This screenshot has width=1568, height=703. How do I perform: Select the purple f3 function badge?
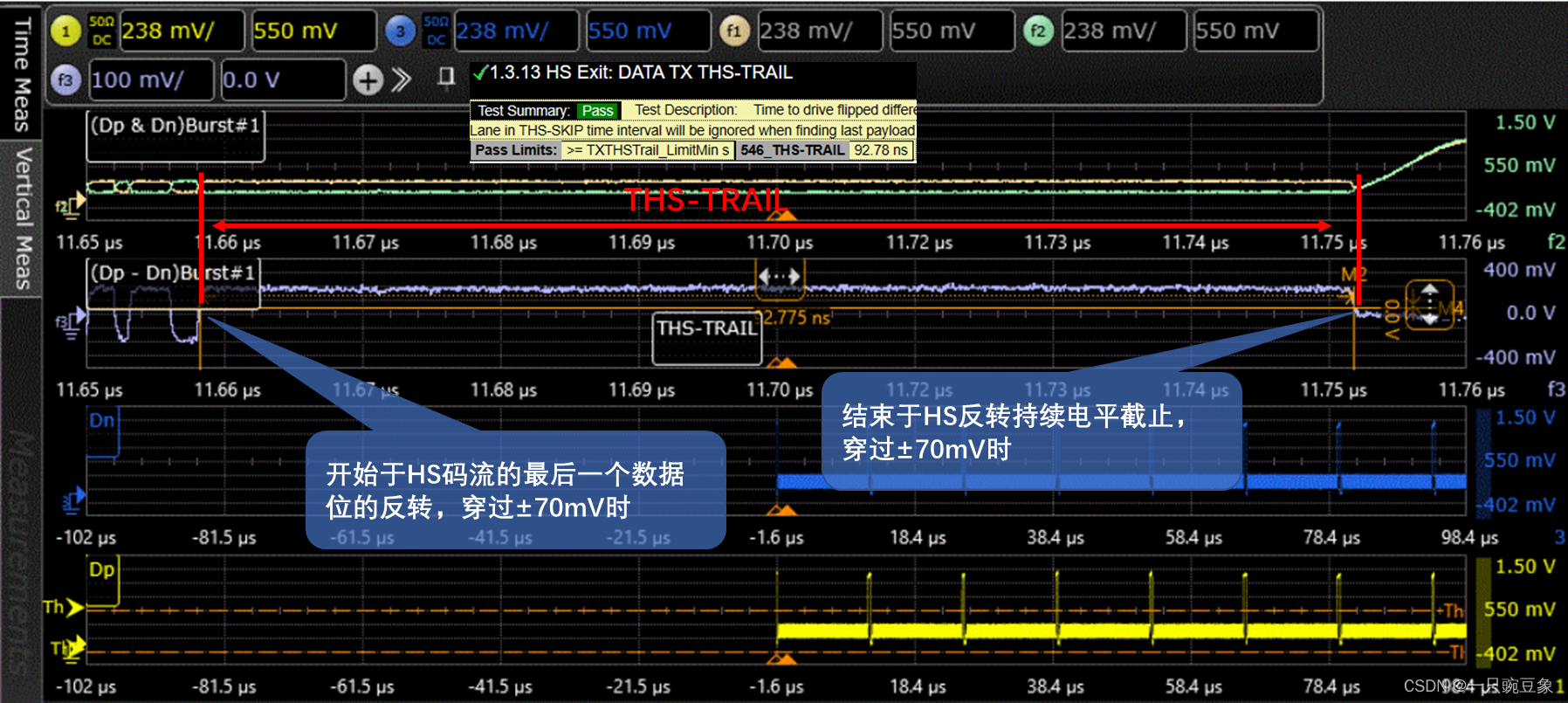[65, 80]
